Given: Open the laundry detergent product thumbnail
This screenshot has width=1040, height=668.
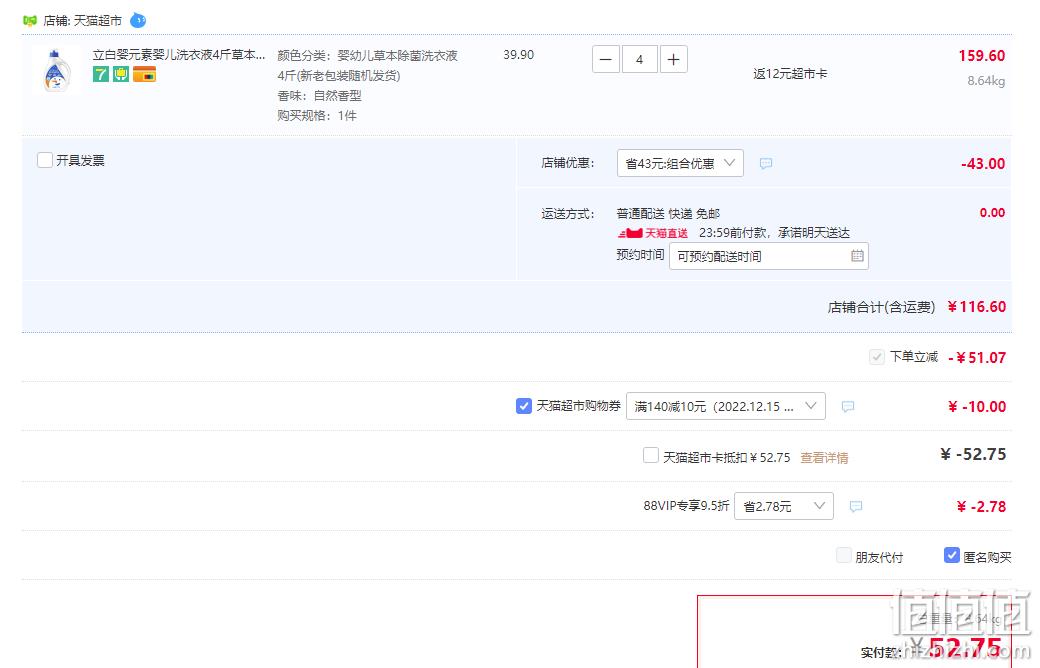Looking at the screenshot, I should tap(57, 70).
